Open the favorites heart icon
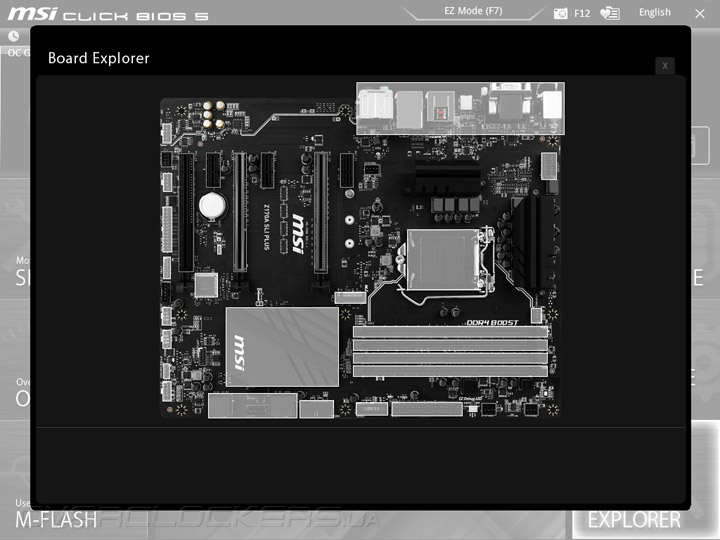The height and width of the screenshot is (540, 720). (x=610, y=13)
